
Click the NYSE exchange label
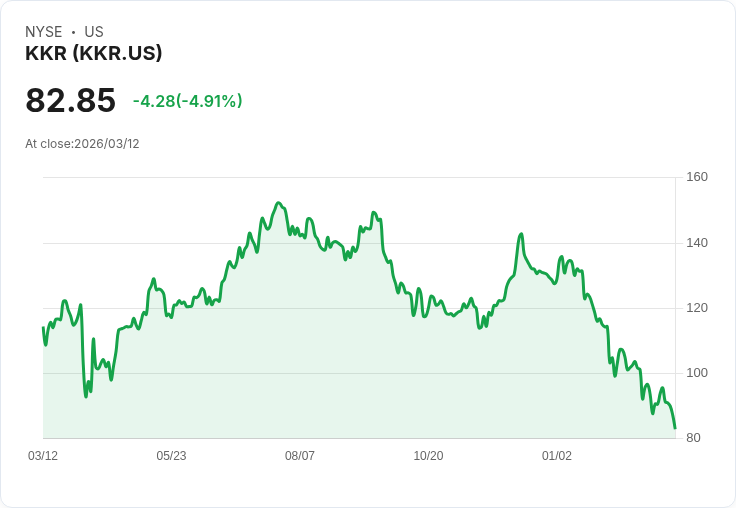pyautogui.click(x=44, y=32)
